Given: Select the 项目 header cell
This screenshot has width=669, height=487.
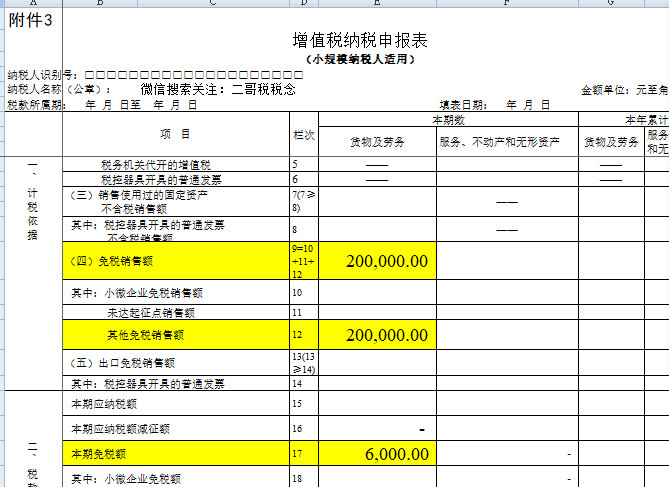Looking at the screenshot, I should [176, 134].
